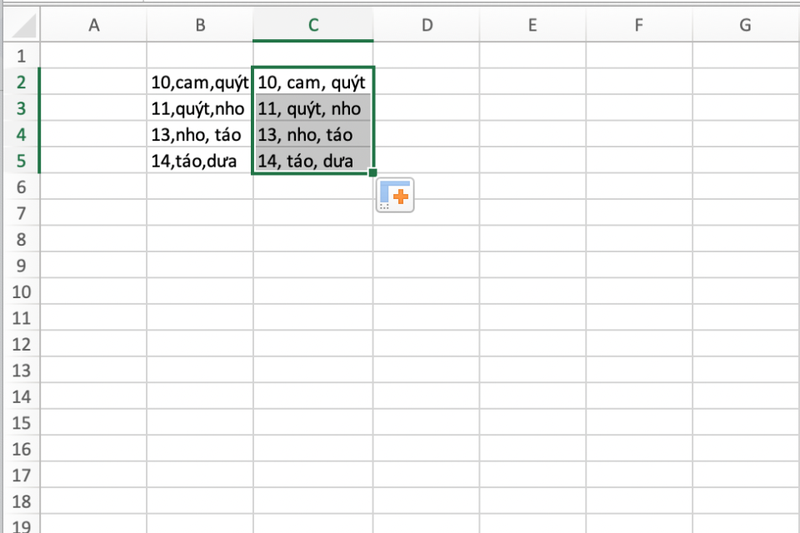Select column A header
The width and height of the screenshot is (800, 533).
pos(93,25)
